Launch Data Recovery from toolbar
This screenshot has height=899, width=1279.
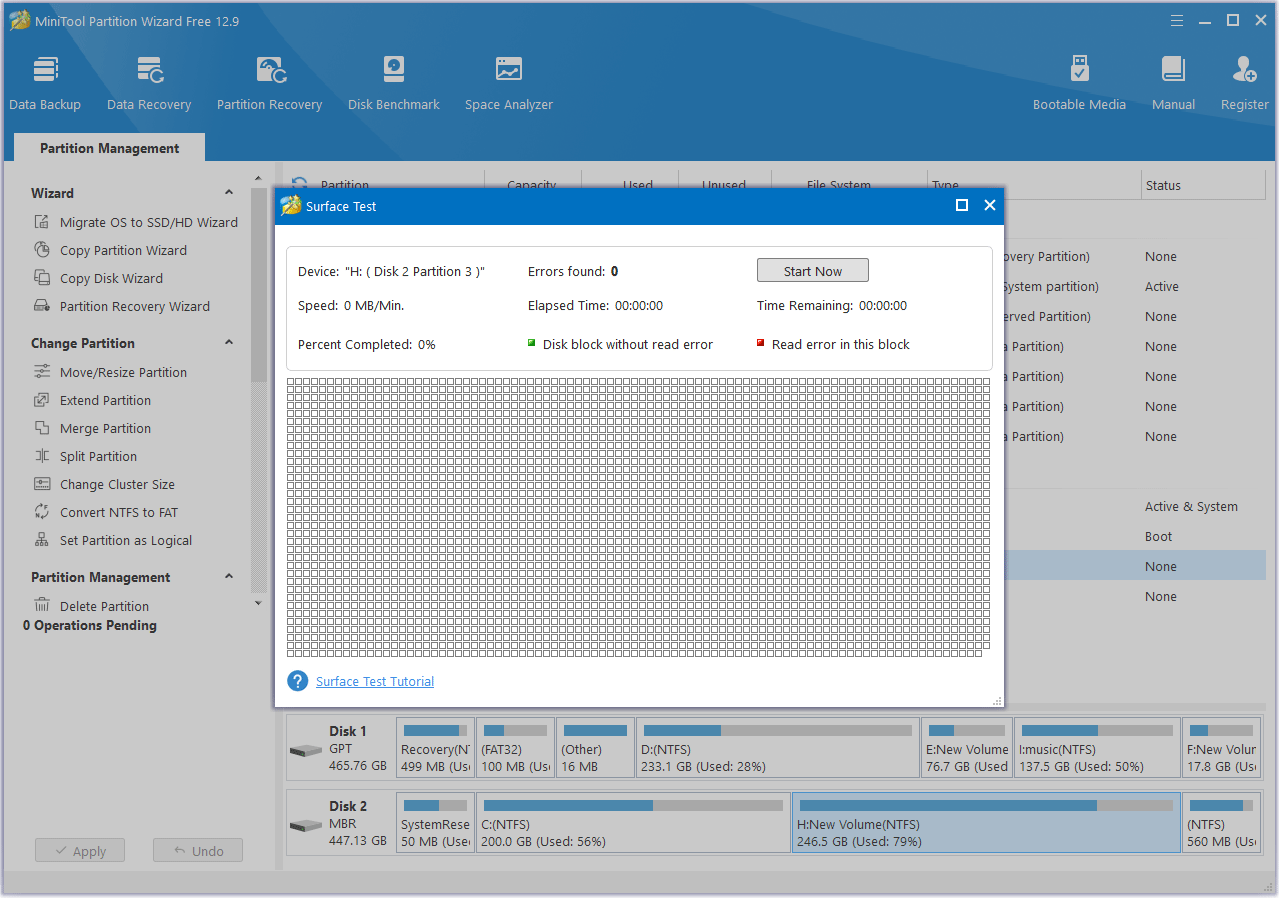(149, 84)
